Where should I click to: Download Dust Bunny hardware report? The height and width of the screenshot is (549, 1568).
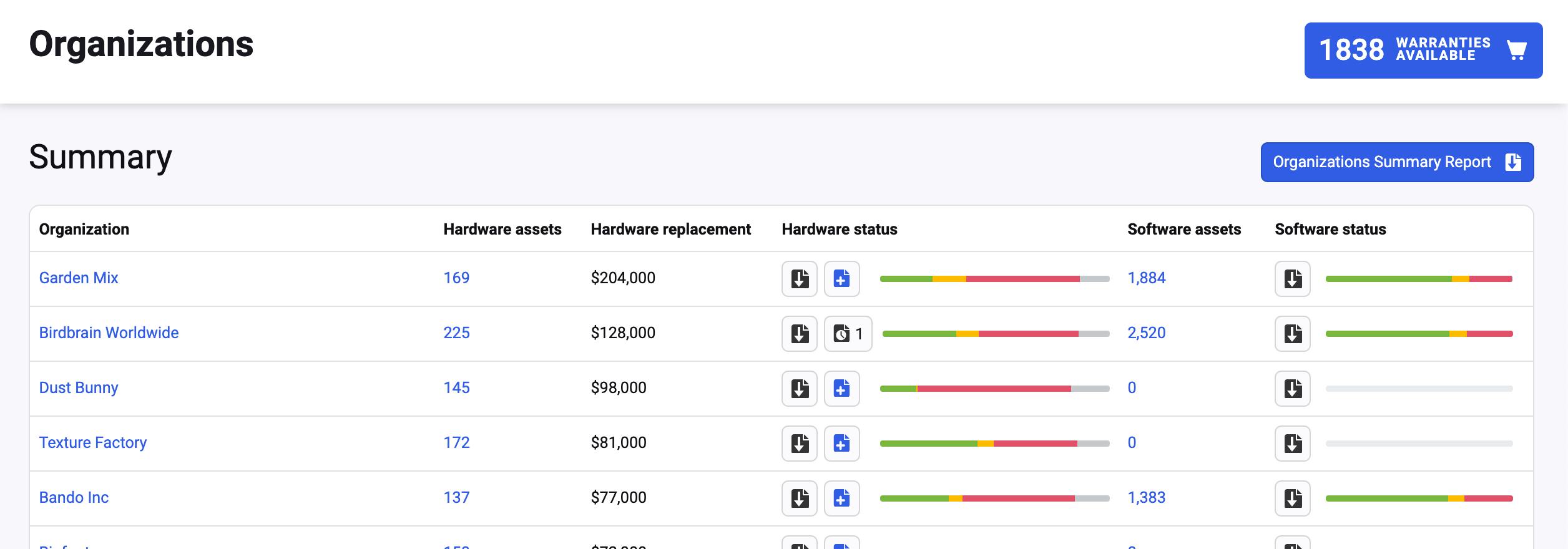tap(800, 389)
